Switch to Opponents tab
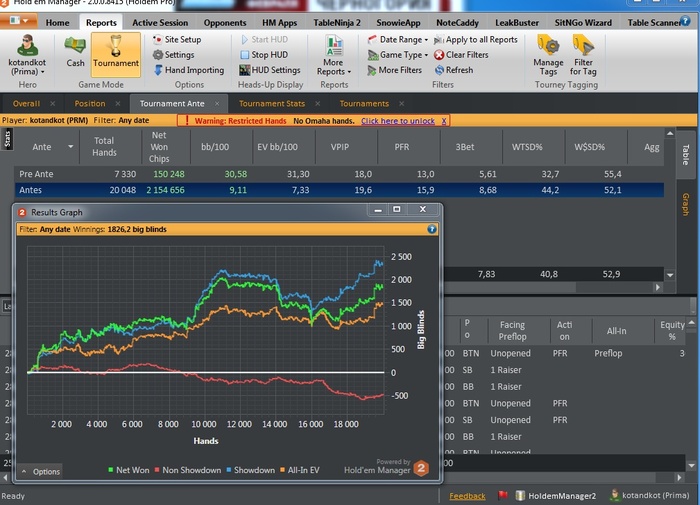 pos(225,23)
